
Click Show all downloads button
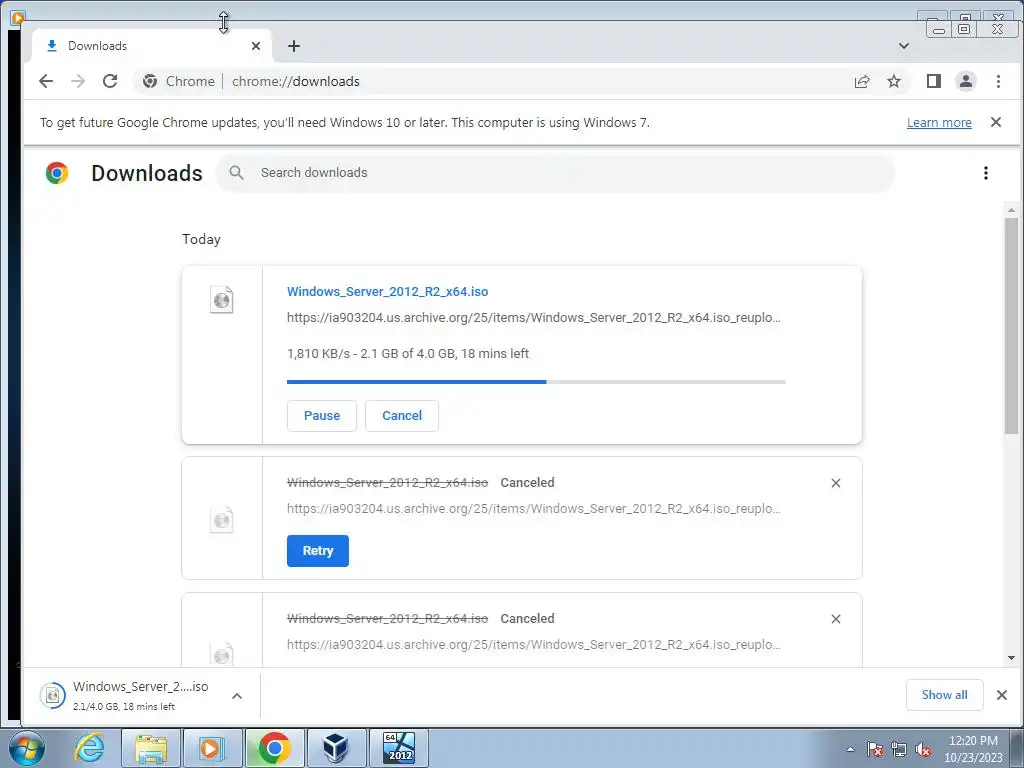tap(944, 695)
